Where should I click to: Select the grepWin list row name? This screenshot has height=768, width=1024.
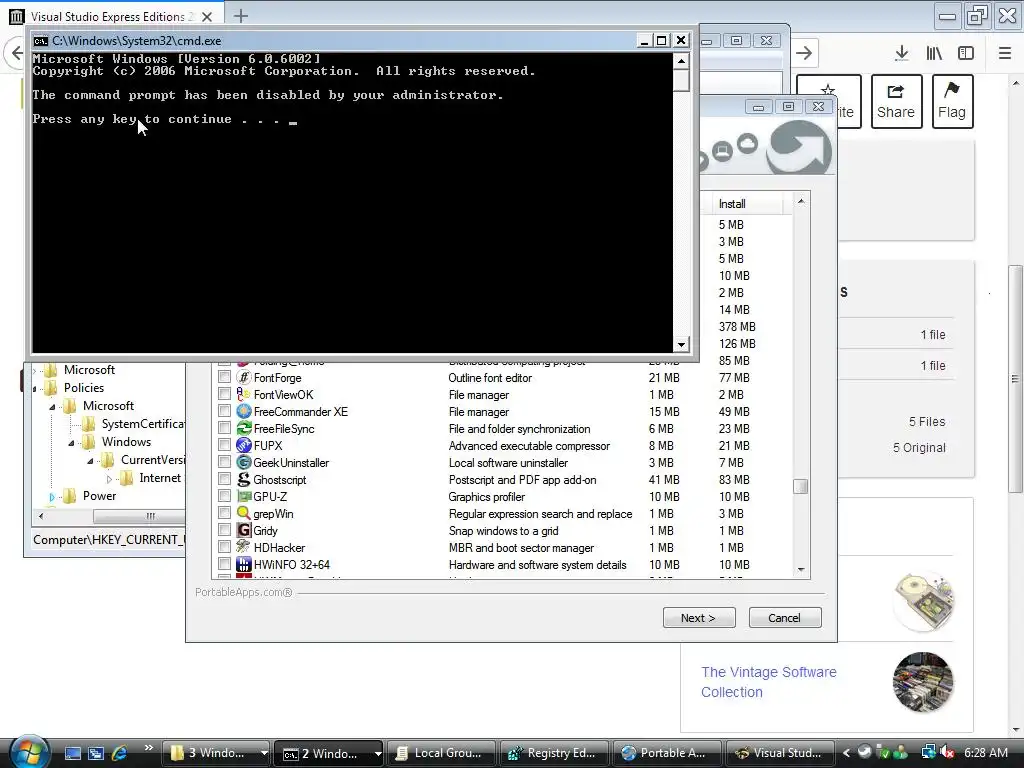point(273,514)
